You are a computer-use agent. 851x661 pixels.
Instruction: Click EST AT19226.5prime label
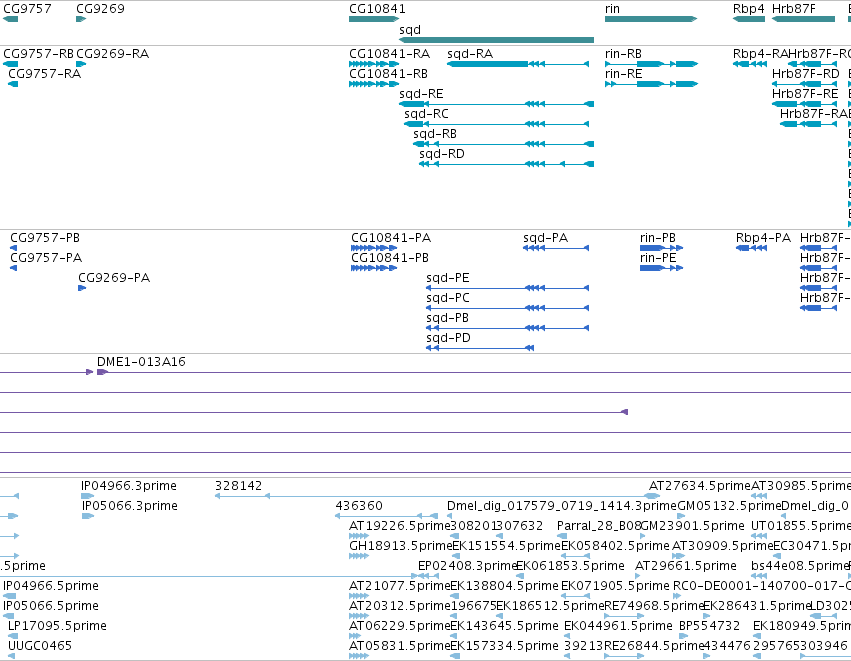tap(399, 526)
